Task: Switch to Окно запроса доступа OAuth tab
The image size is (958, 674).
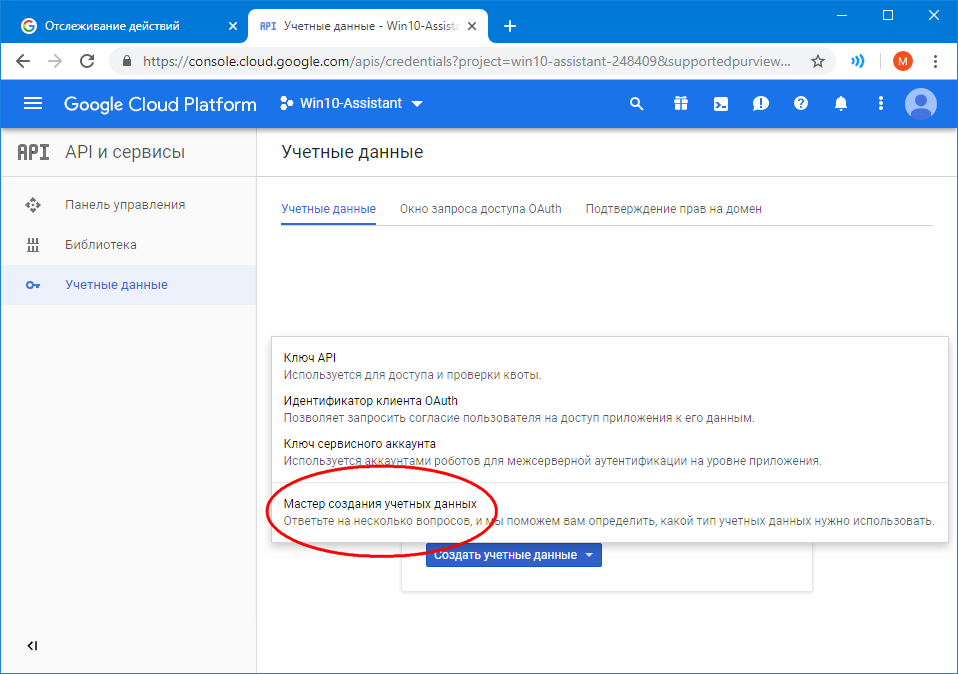Action: click(480, 209)
